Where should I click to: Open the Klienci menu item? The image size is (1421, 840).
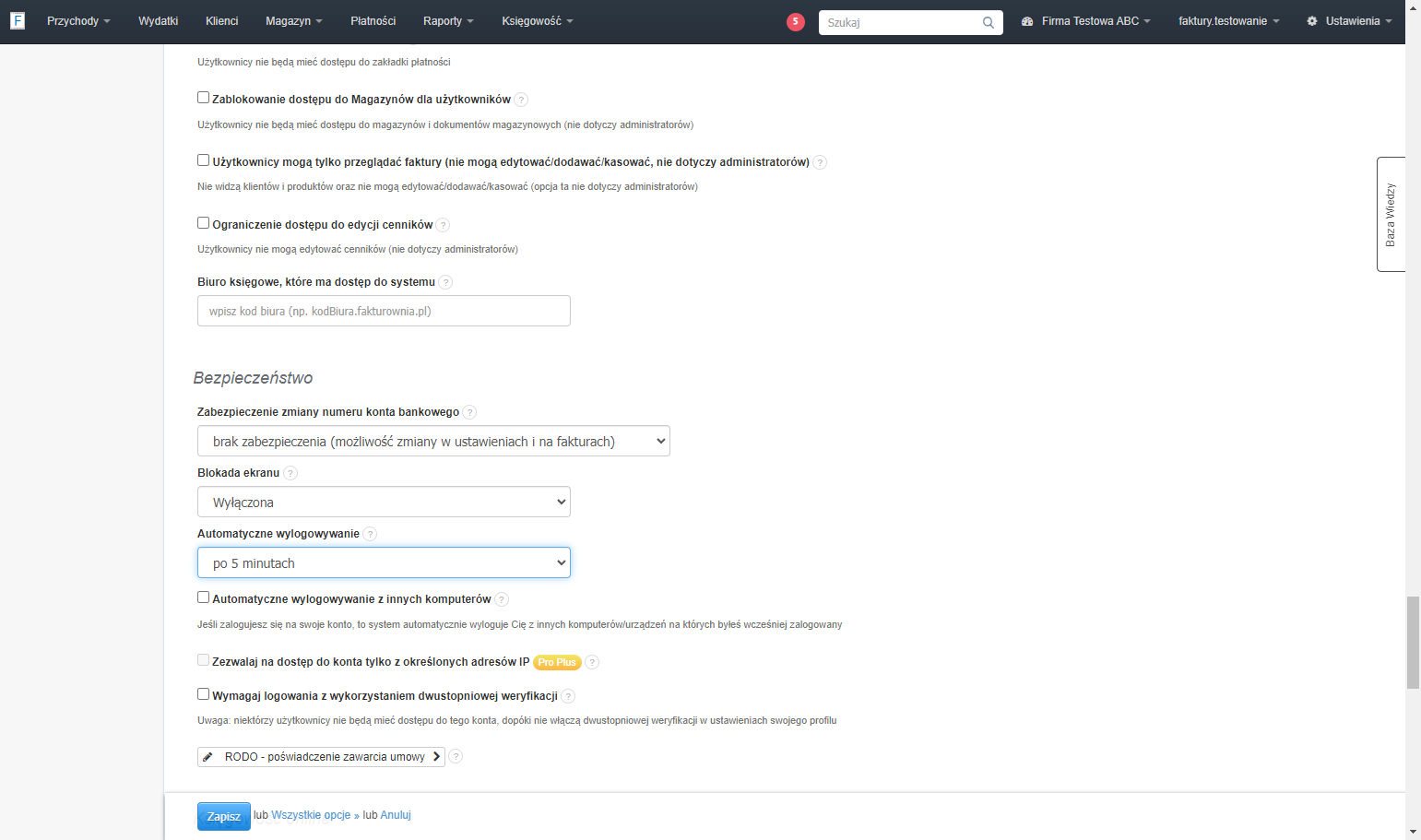coord(221,21)
